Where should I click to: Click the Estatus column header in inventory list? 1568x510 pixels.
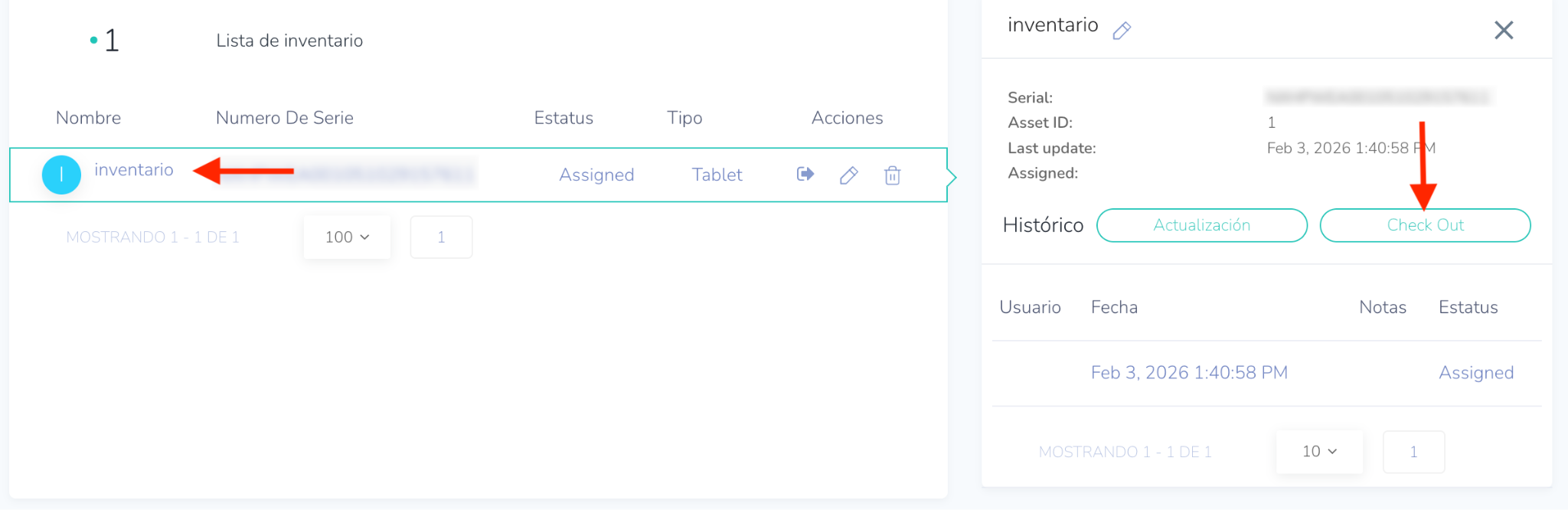pos(563,118)
